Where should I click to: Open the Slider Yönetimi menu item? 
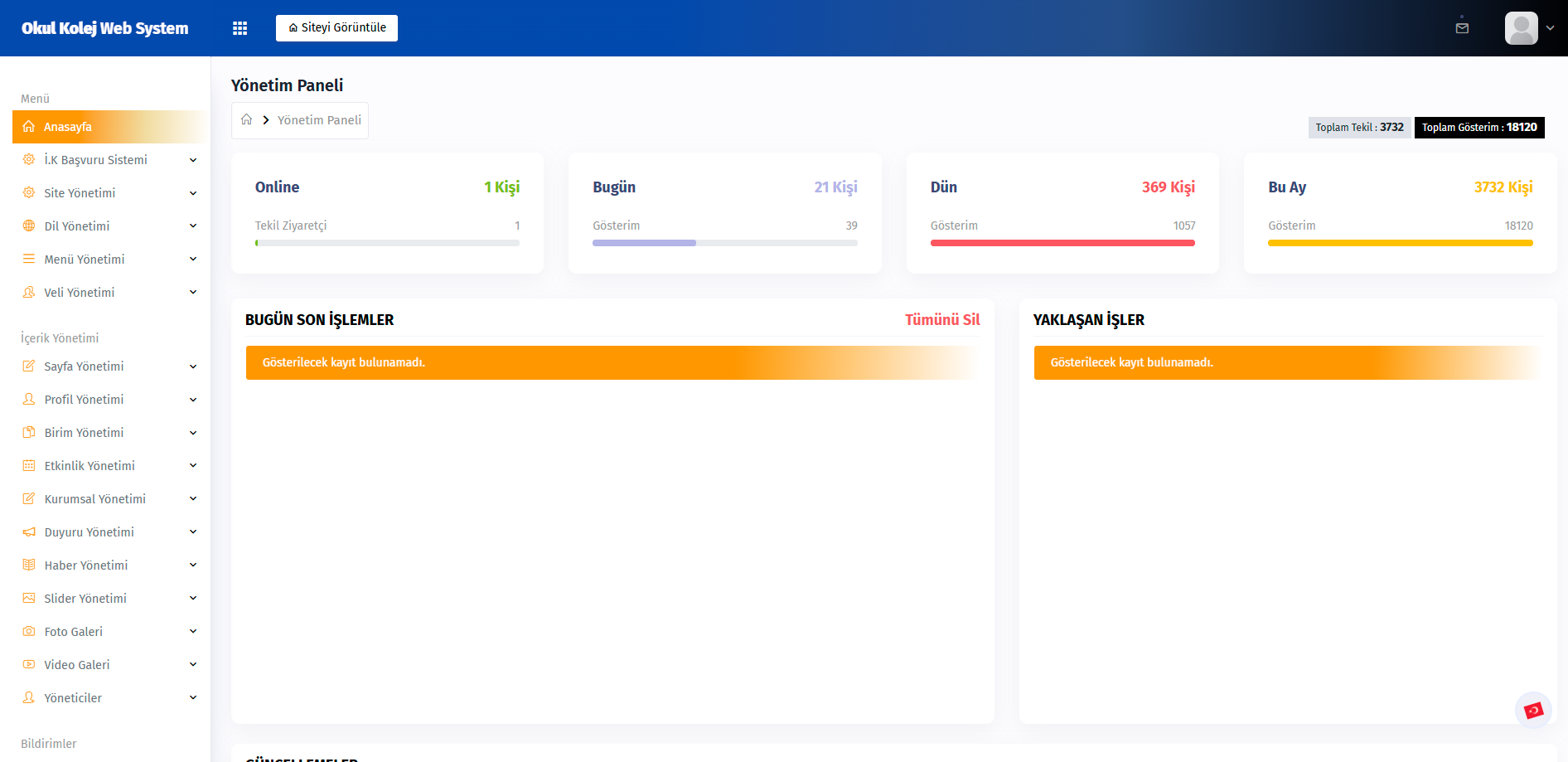pyautogui.click(x=85, y=599)
